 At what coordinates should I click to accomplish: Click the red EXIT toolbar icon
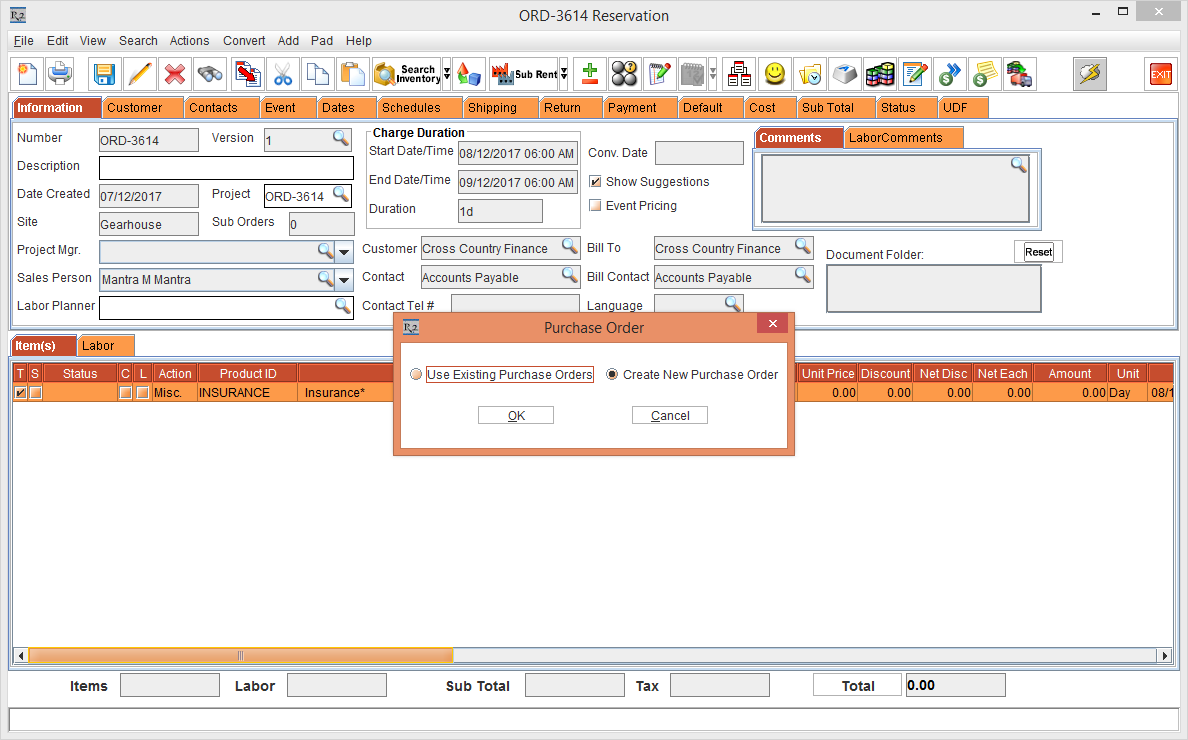point(1160,74)
